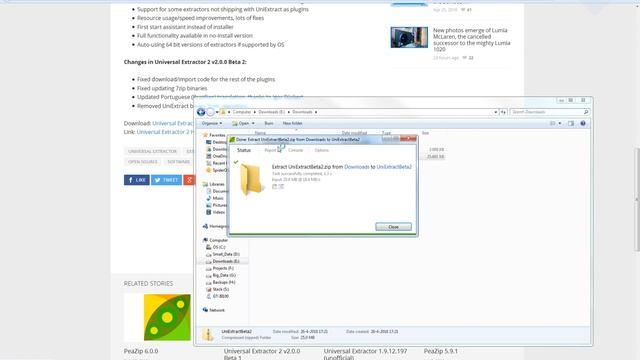Open the Universal Extractor 2 v2.0.0 Beta 1 story
Viewport: 640px width, 360px height.
[x=262, y=354]
